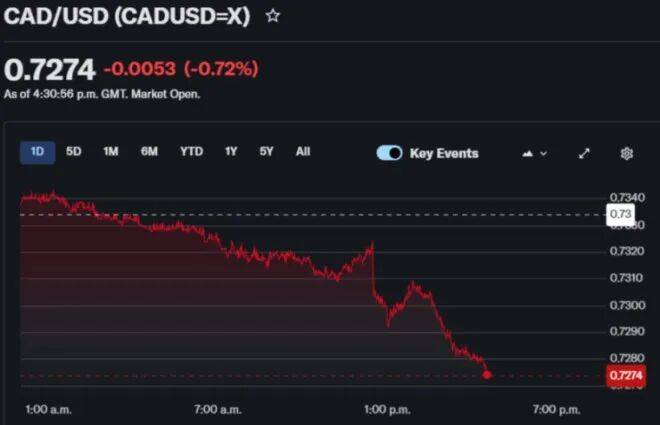Click the red current price chart endpoint
This screenshot has width=660, height=425.
[x=487, y=375]
